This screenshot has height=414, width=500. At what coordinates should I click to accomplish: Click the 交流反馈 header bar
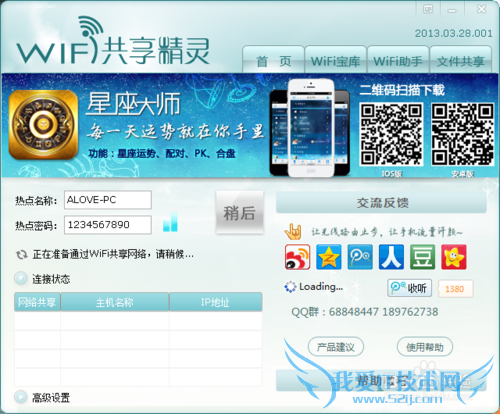pyautogui.click(x=381, y=203)
